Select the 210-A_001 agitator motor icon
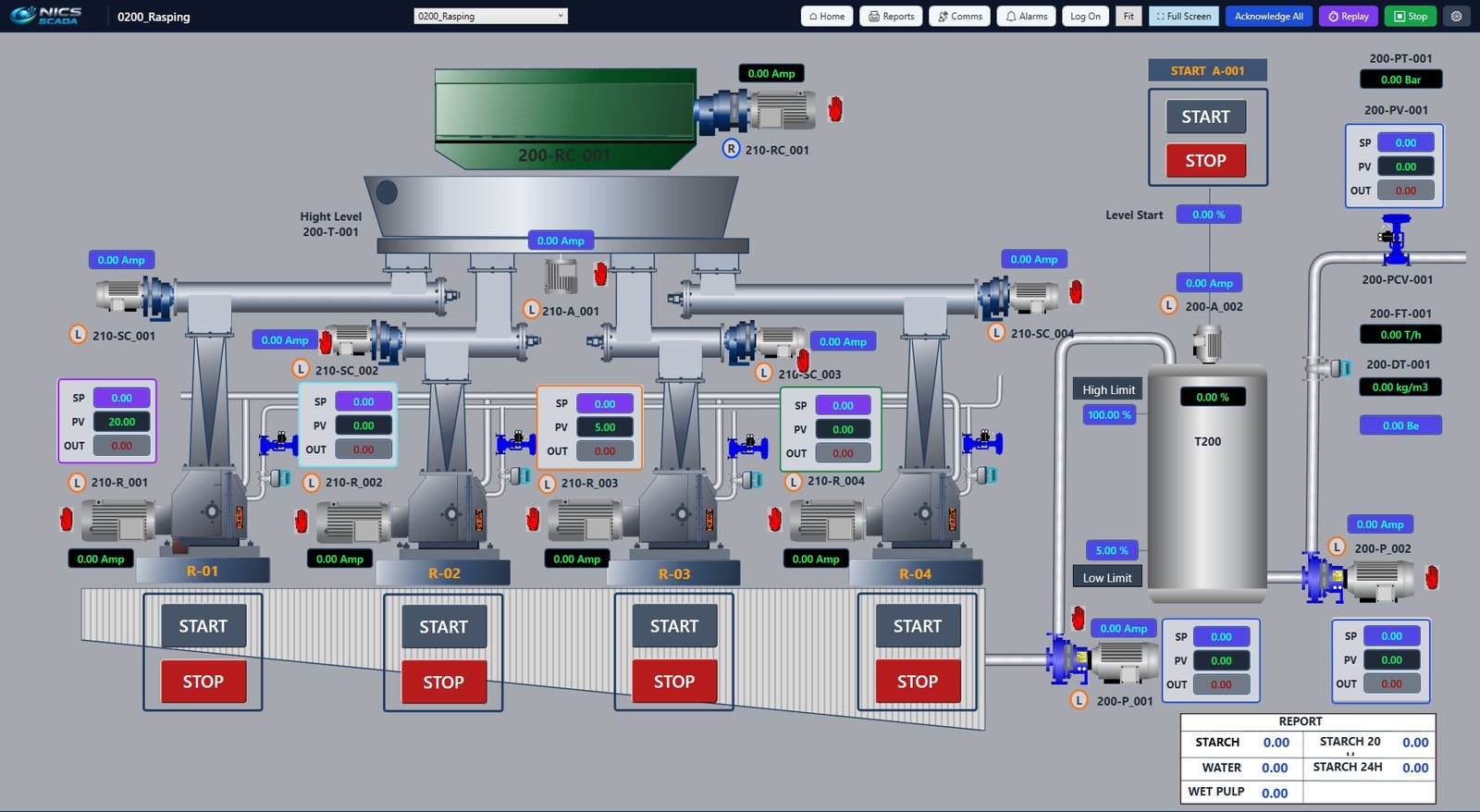Screen dimensions: 1480x812 click(561, 275)
